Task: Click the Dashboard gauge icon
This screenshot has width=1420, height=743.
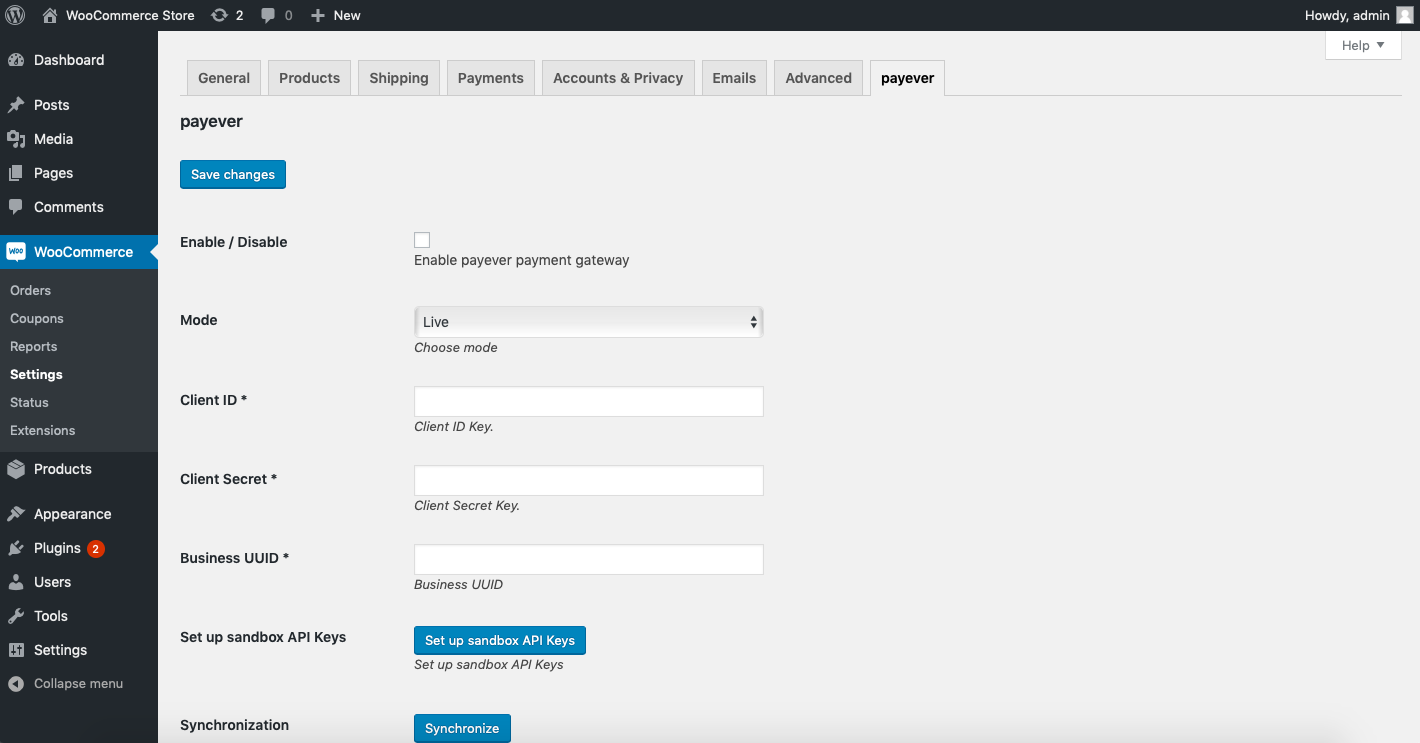Action: [x=16, y=60]
